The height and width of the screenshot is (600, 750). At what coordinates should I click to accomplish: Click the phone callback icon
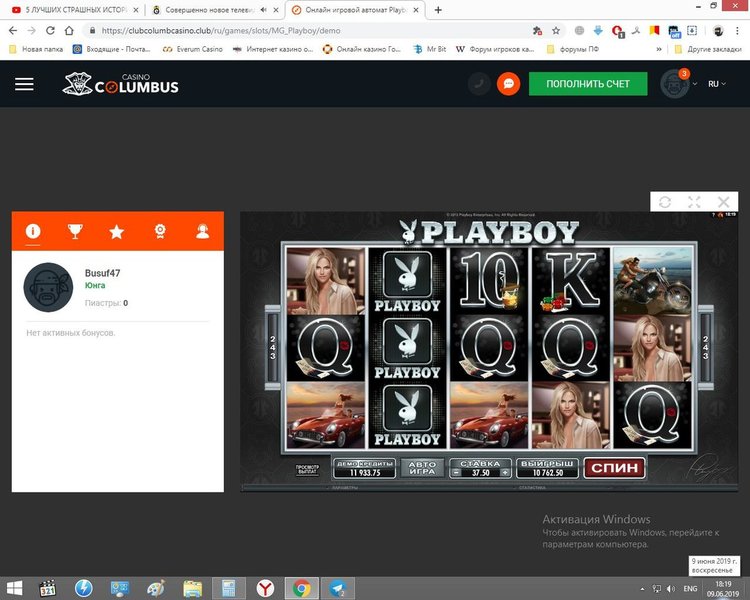point(480,84)
